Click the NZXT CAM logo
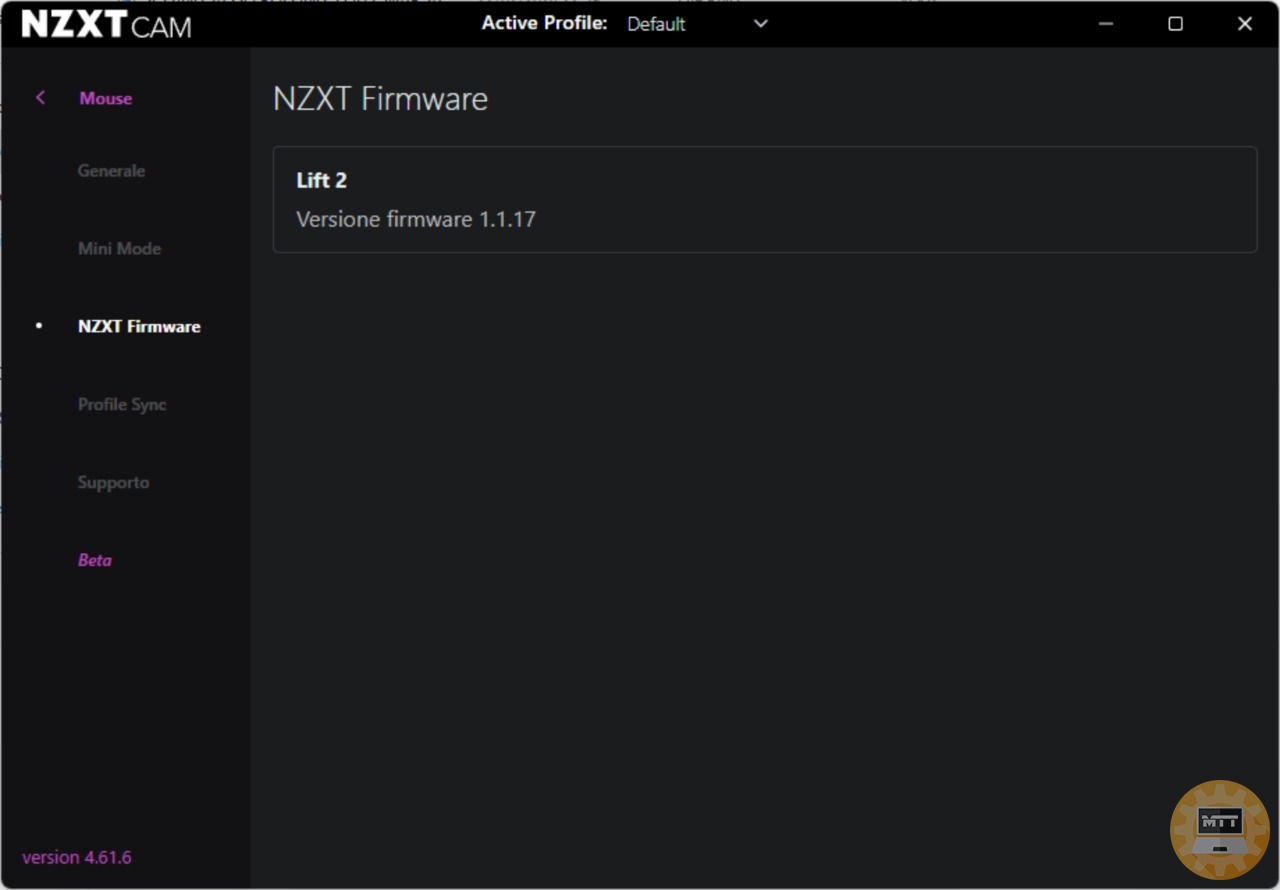 [106, 24]
